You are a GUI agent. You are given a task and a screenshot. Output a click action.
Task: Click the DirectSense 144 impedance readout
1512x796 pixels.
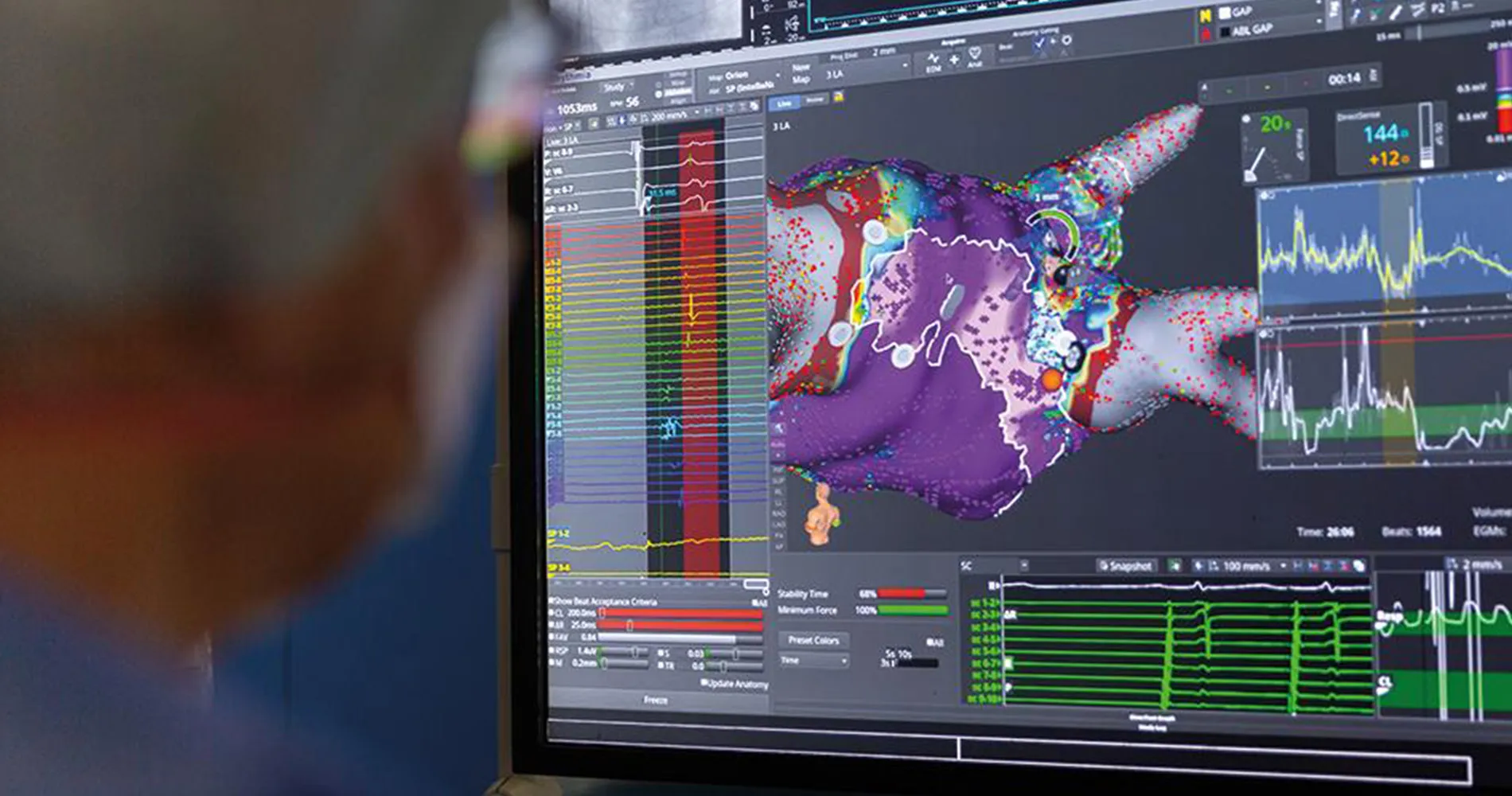coord(1386,132)
